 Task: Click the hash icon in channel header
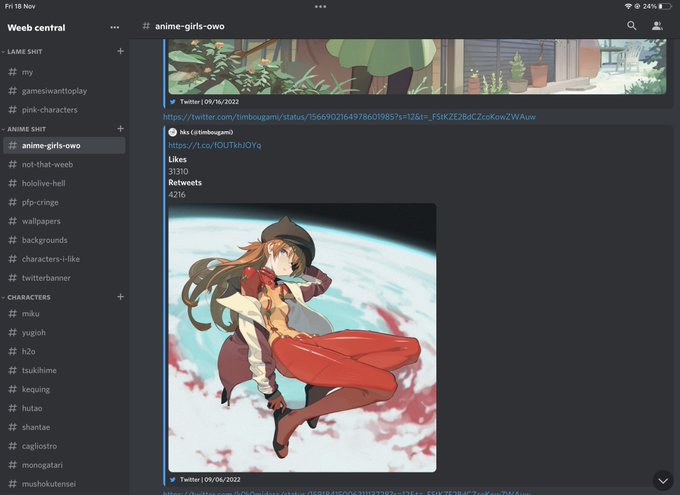click(146, 26)
